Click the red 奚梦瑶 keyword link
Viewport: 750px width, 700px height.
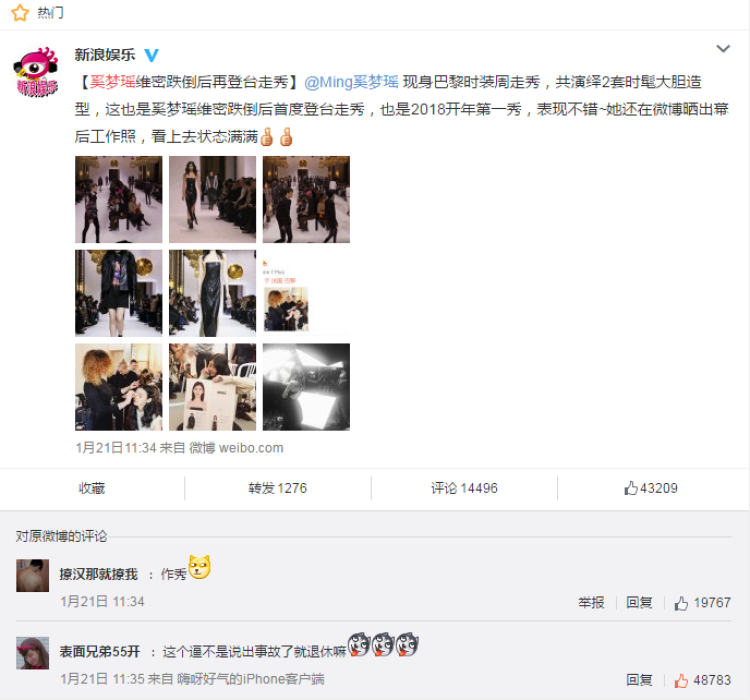113,82
